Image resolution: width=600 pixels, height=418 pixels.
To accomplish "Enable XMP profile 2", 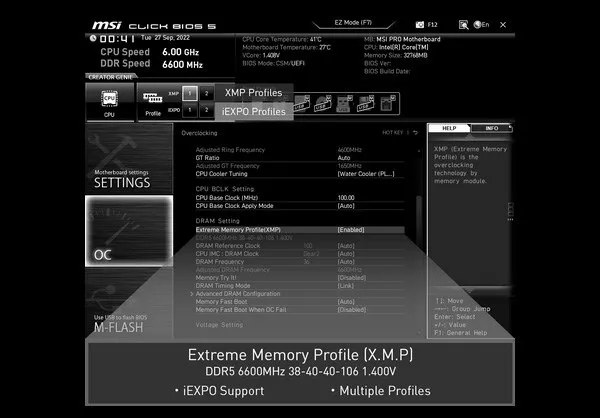I will pyautogui.click(x=207, y=93).
